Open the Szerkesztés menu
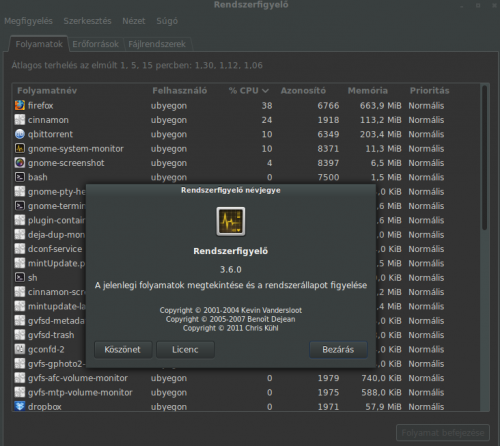Image resolution: width=500 pixels, height=446 pixels. click(x=87, y=21)
